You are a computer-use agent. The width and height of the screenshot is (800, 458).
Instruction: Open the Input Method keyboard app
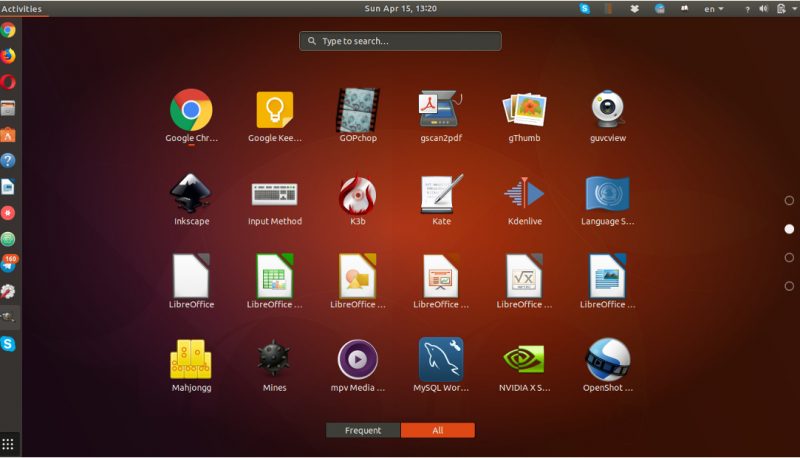coord(274,194)
